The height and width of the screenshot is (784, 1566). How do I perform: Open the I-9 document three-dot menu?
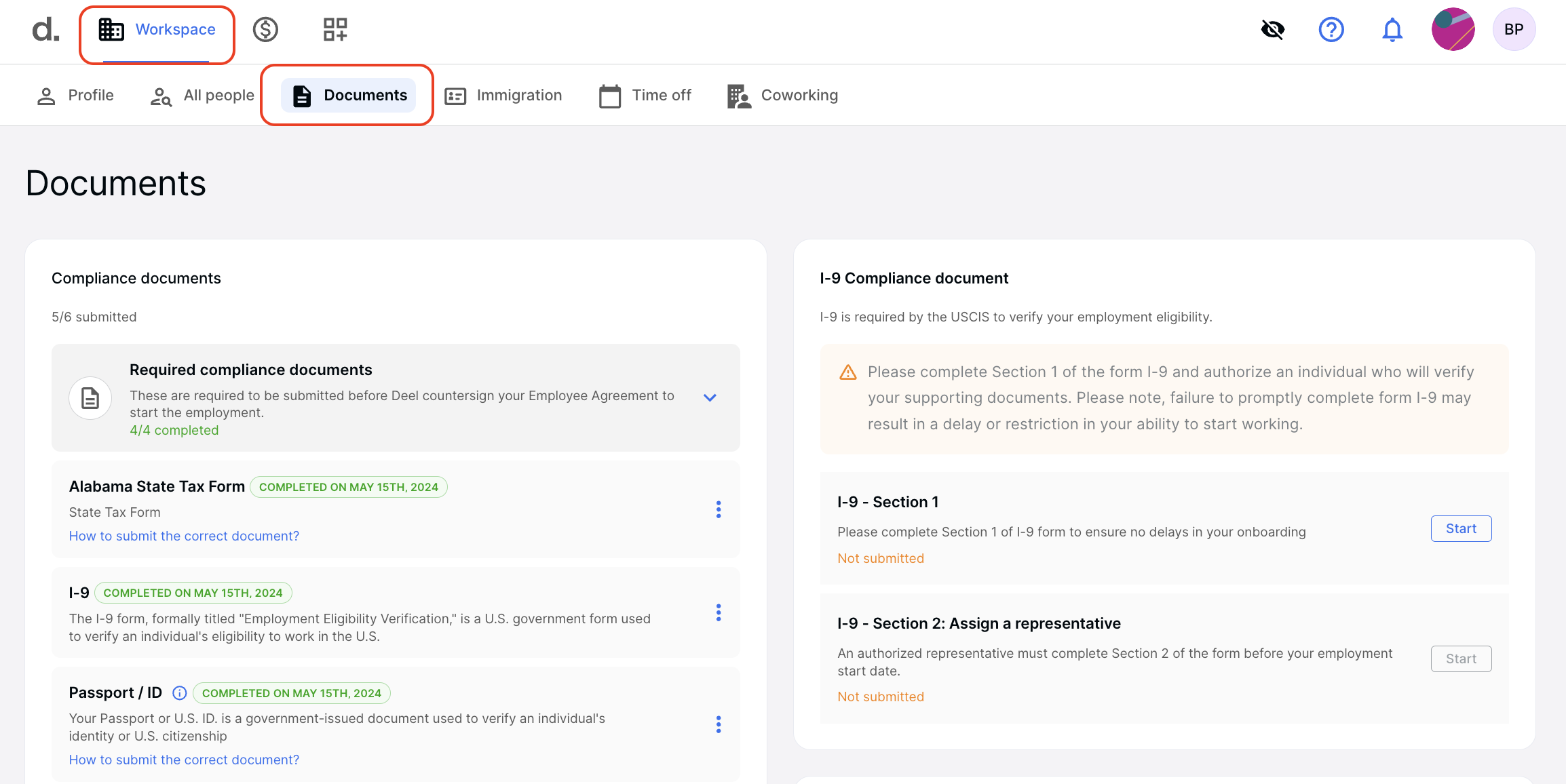[x=719, y=612]
